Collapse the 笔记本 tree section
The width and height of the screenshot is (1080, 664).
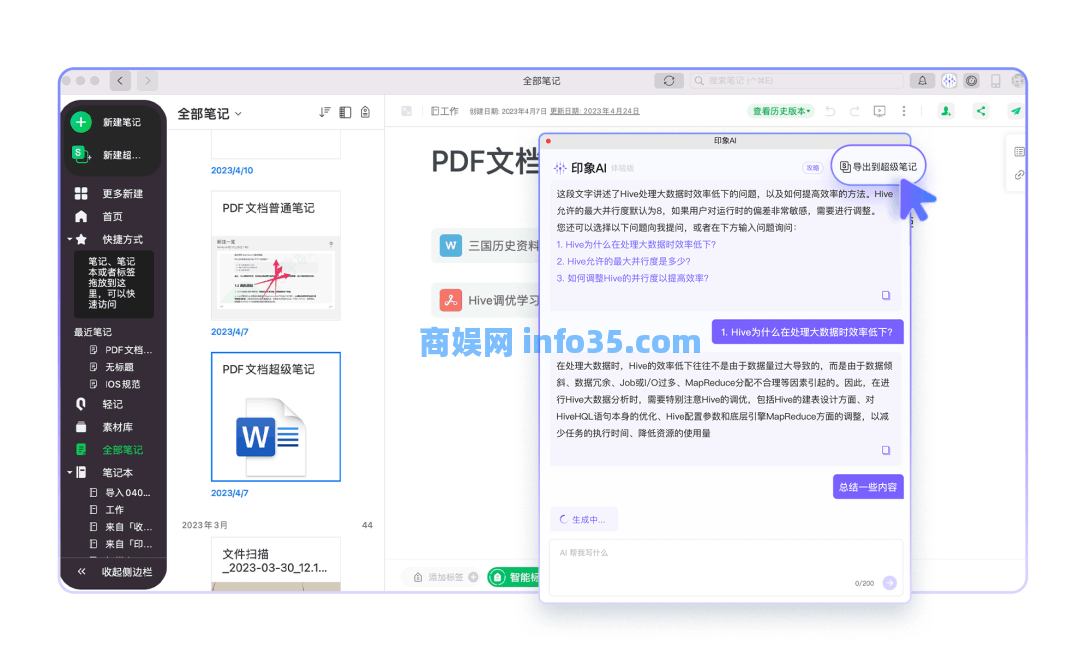click(x=69, y=472)
